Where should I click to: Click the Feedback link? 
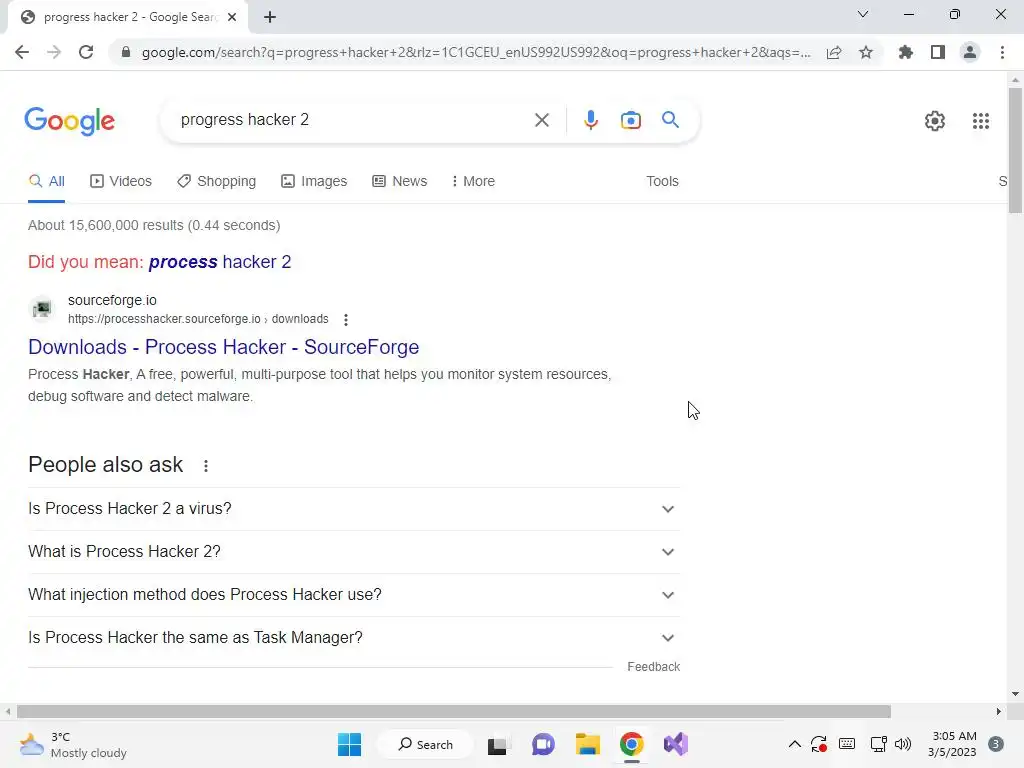pyautogui.click(x=654, y=667)
